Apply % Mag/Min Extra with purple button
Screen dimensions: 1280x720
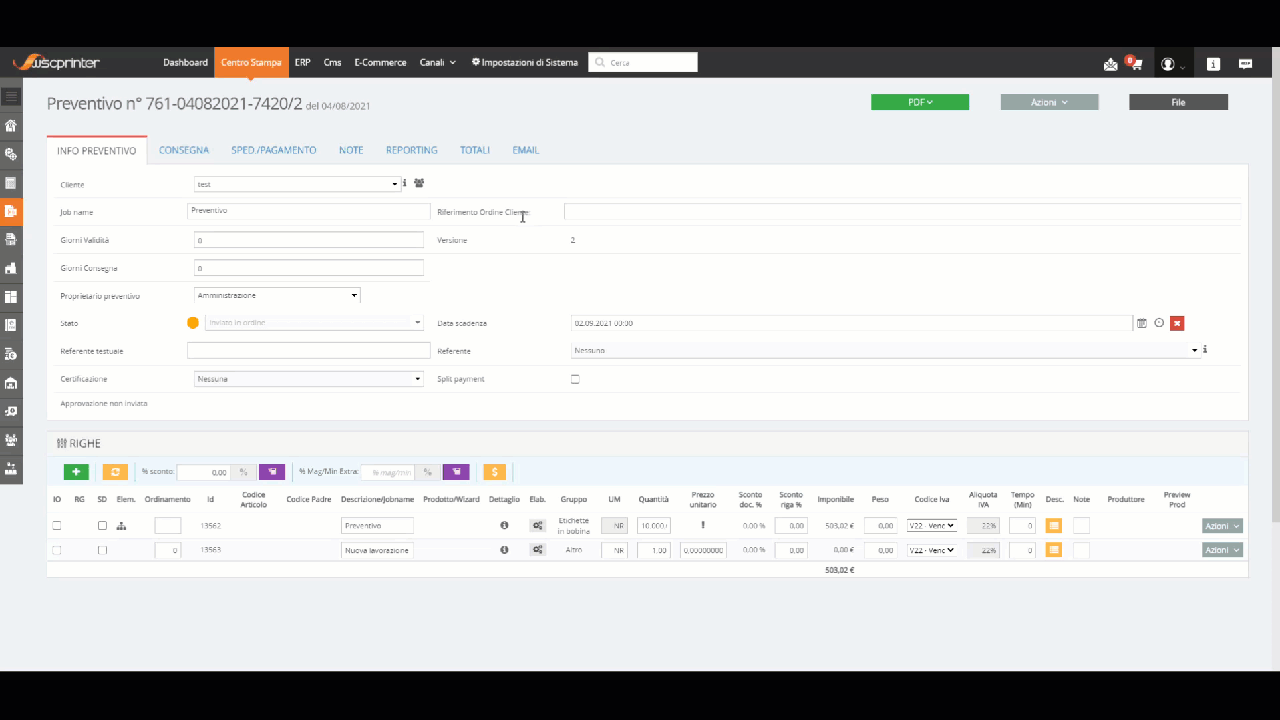[456, 472]
